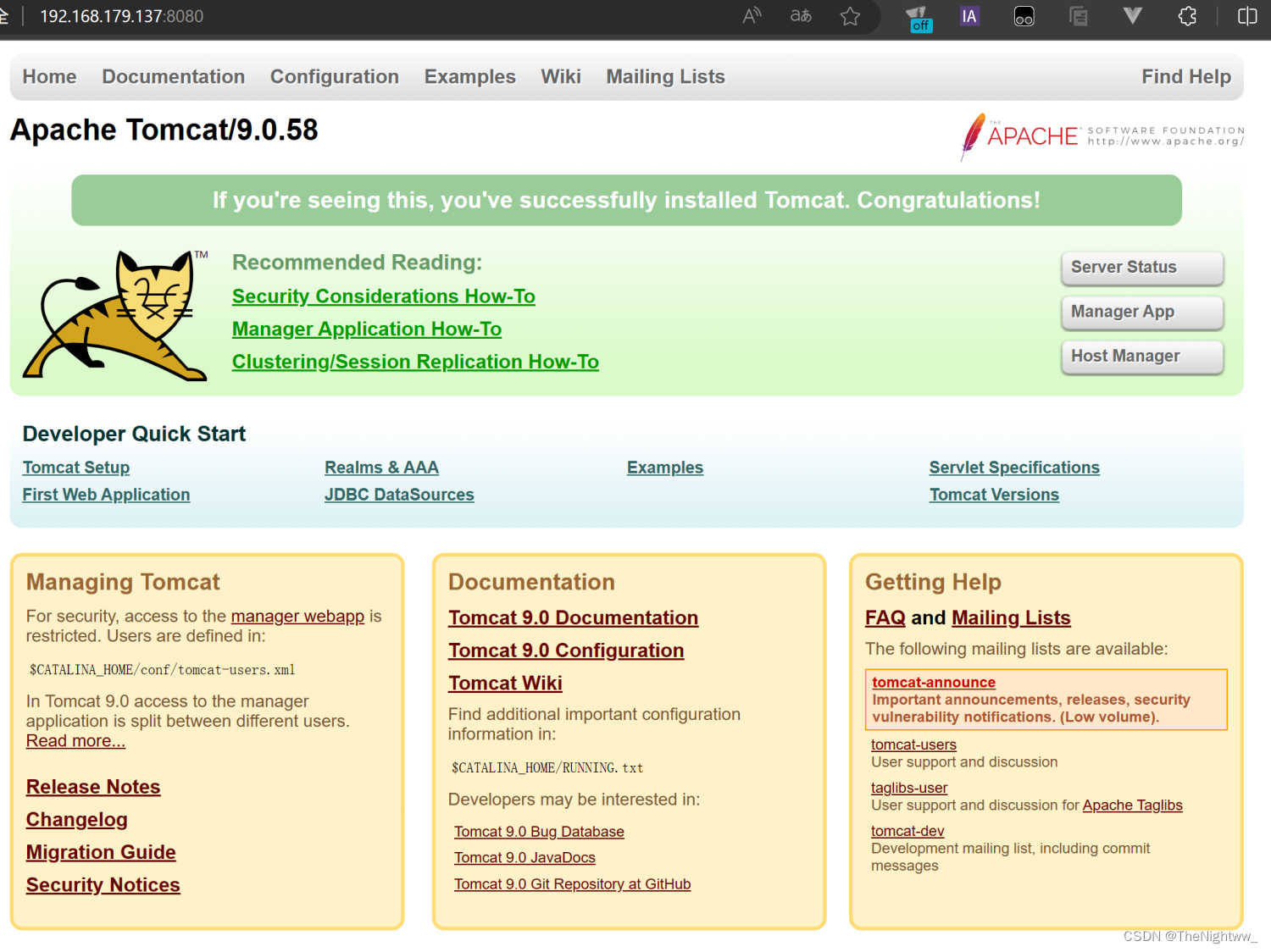Open Clustering/Session Replication How-To link
1271x952 pixels.
415,362
